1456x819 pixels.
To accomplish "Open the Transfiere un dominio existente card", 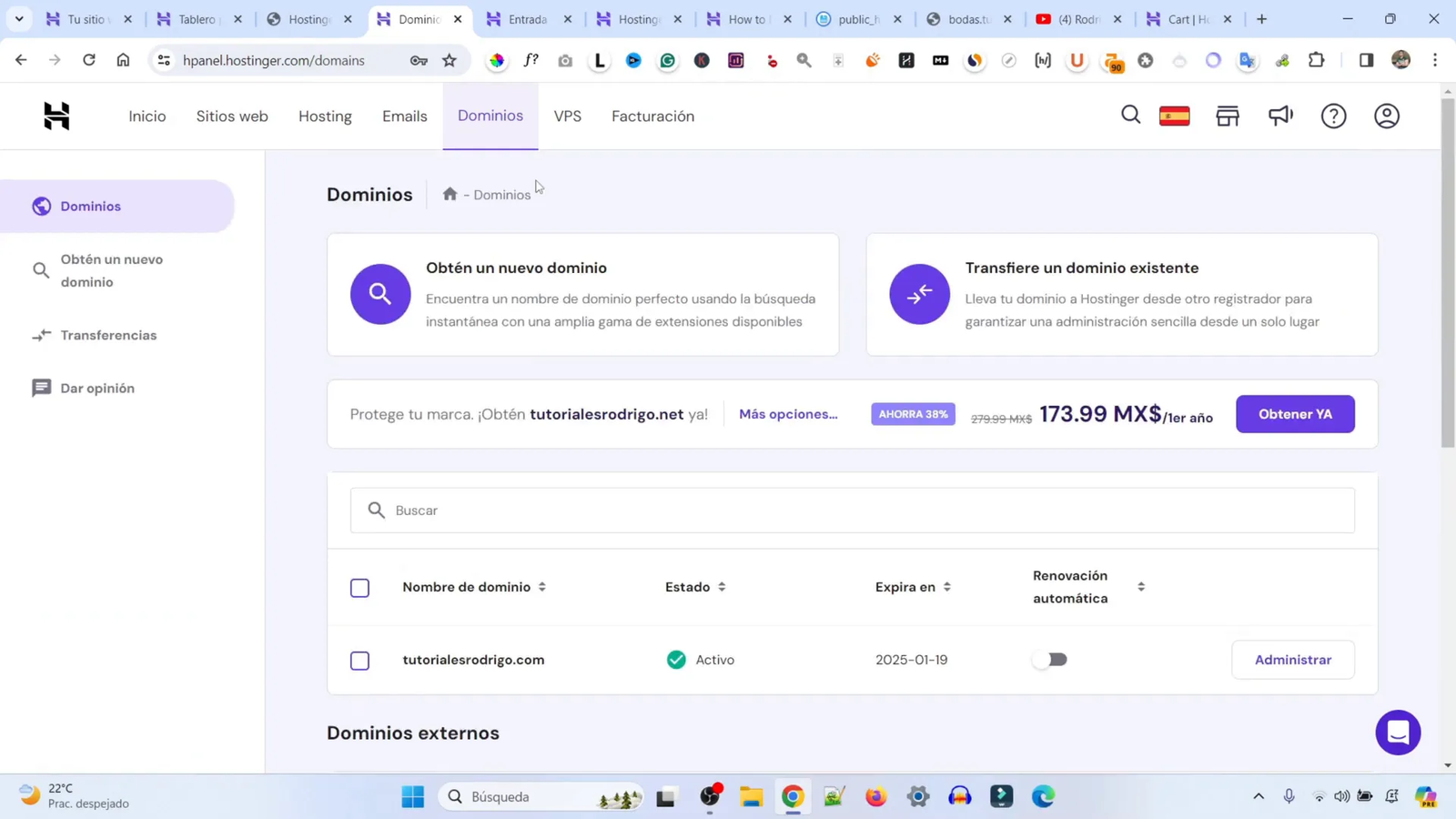I will [1122, 294].
